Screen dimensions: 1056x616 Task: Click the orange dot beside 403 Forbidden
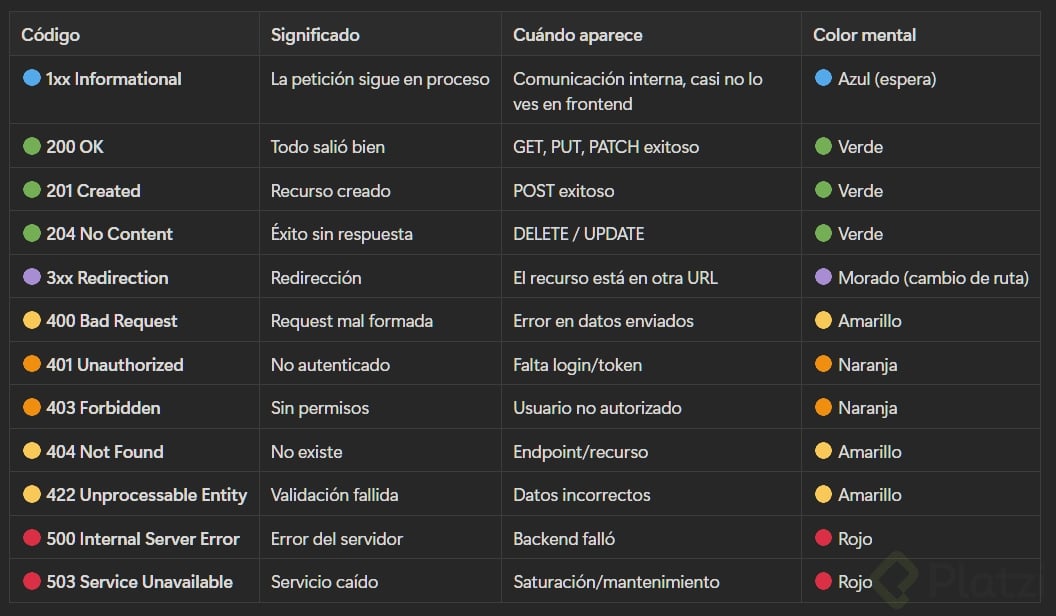pos(31,408)
